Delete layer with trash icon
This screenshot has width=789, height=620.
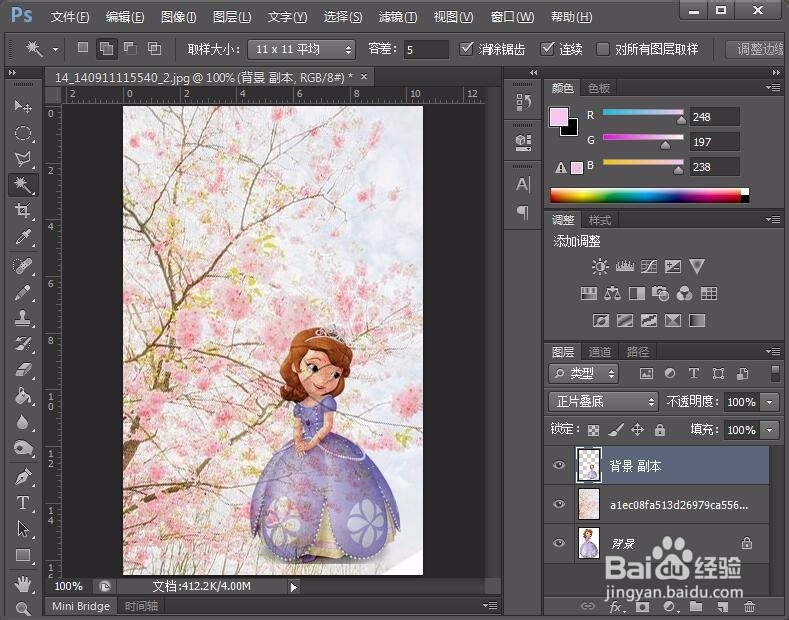[750, 606]
